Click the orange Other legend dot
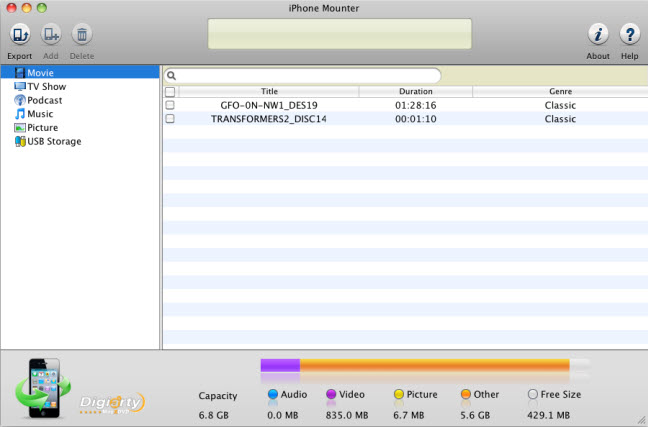This screenshot has height=427, width=648. click(466, 394)
